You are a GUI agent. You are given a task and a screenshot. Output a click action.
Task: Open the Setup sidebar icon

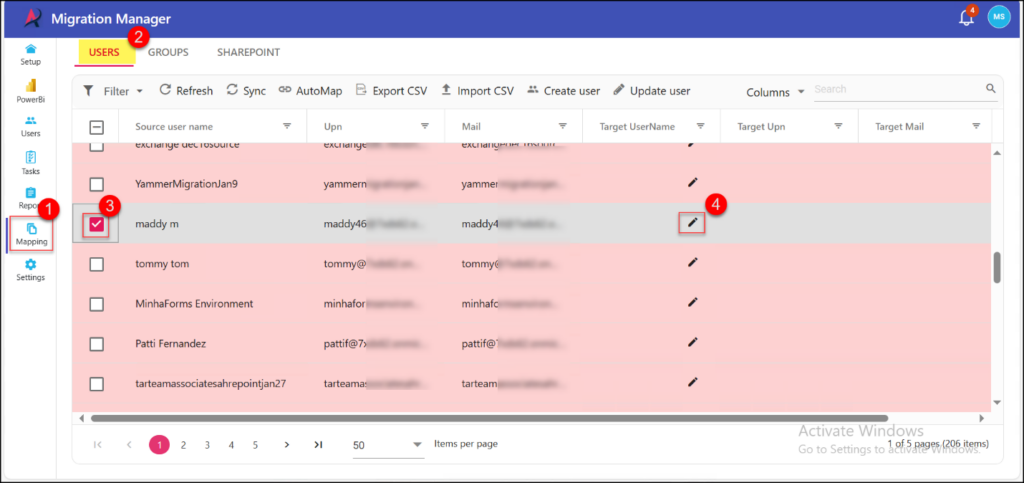click(30, 55)
